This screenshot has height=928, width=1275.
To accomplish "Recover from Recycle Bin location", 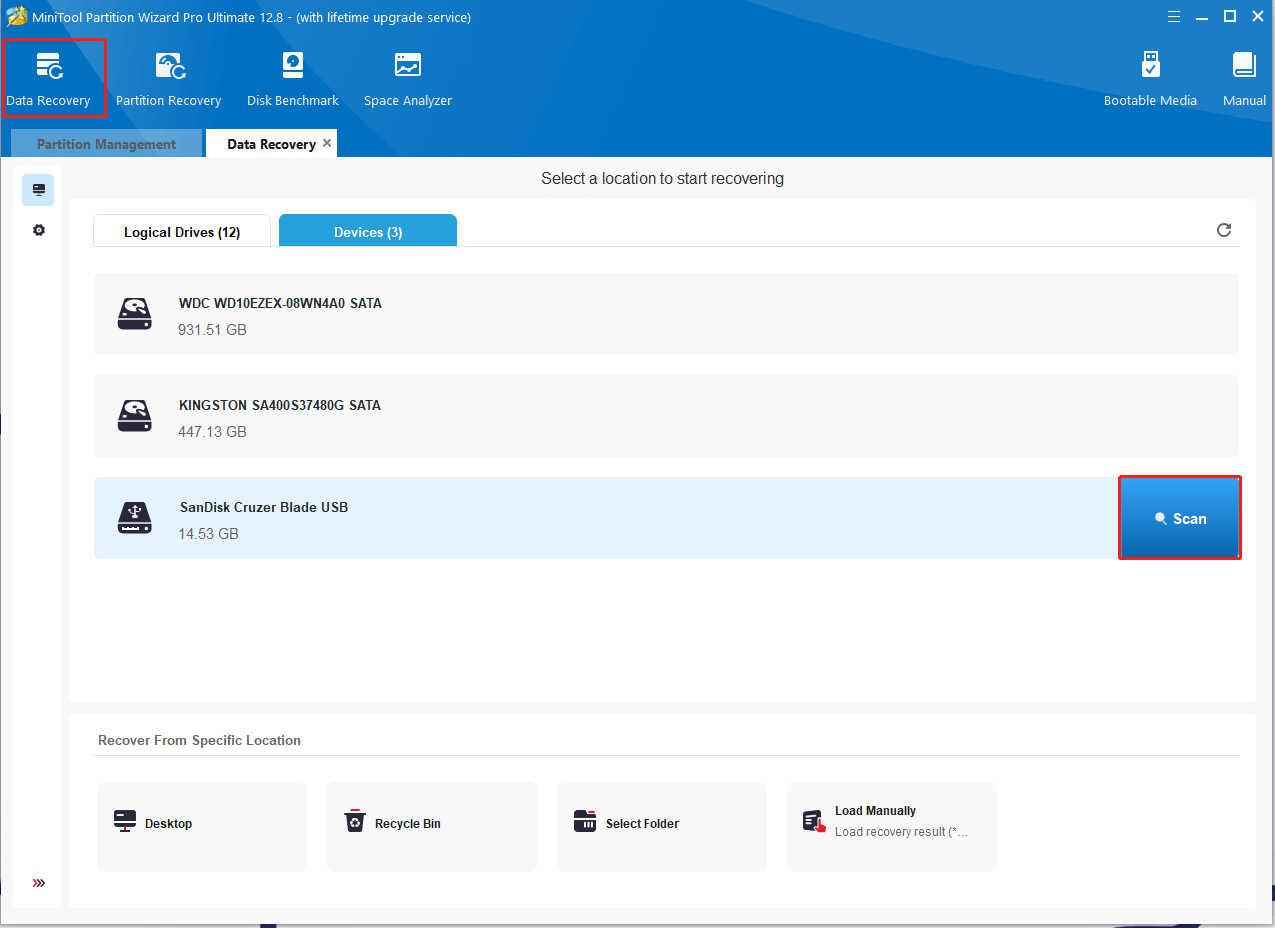I will click(x=432, y=827).
